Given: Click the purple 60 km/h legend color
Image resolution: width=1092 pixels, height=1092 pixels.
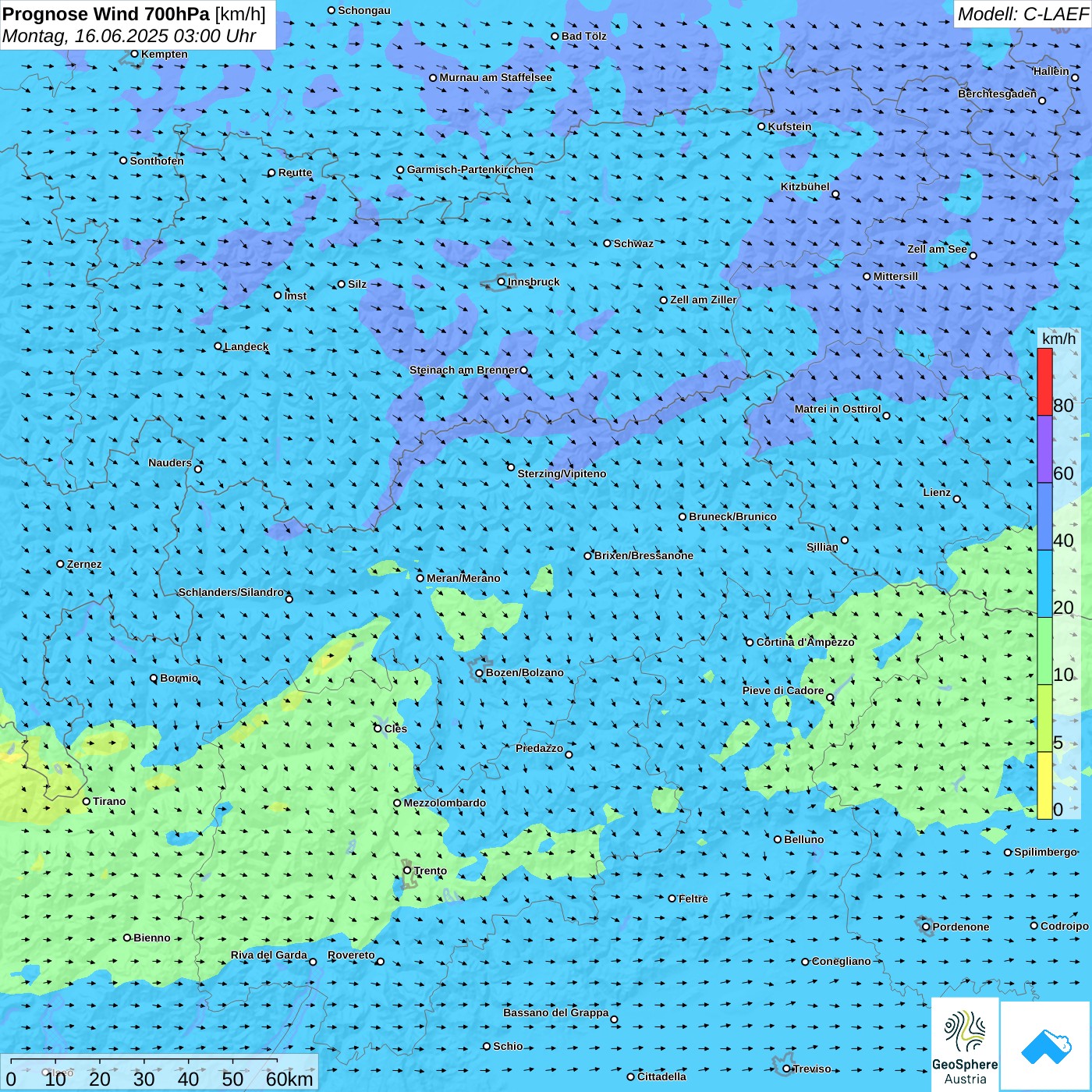Looking at the screenshot, I should click(x=1044, y=449).
